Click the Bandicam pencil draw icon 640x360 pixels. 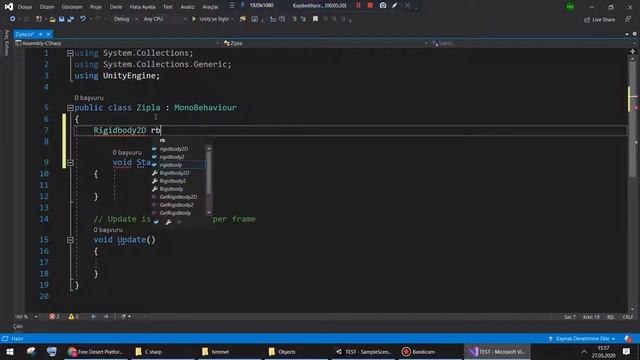pyautogui.click(x=394, y=5)
